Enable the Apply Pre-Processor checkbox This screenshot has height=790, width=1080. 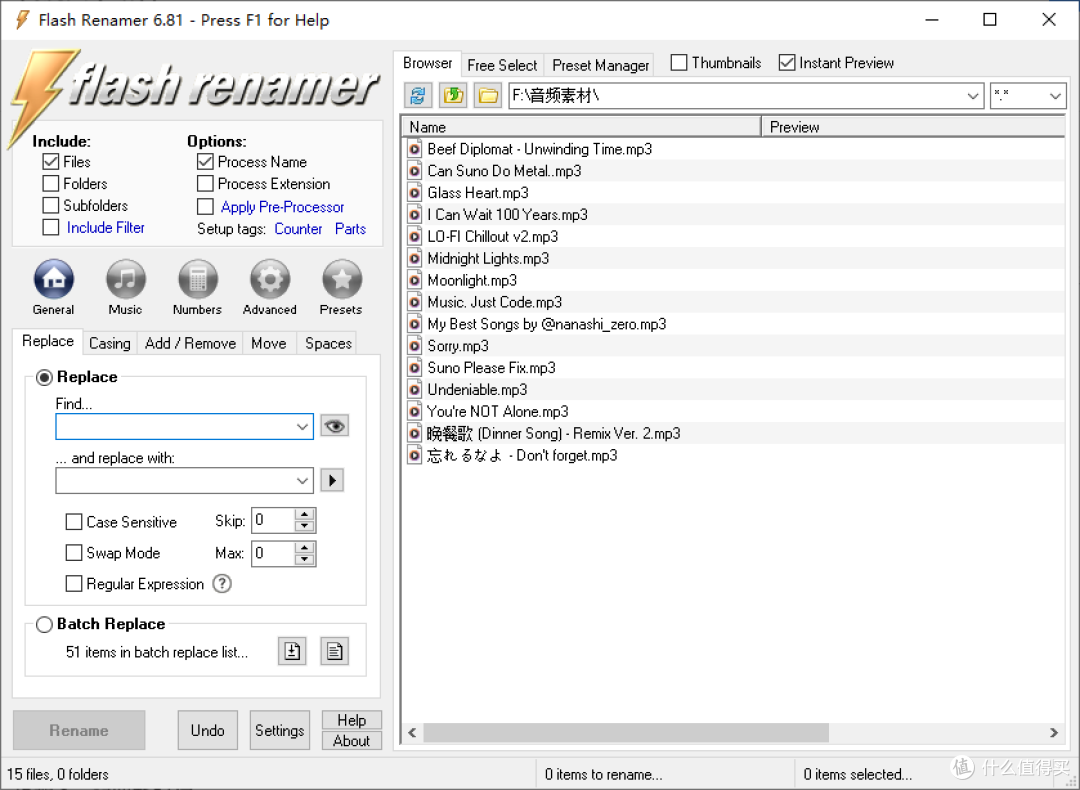205,207
